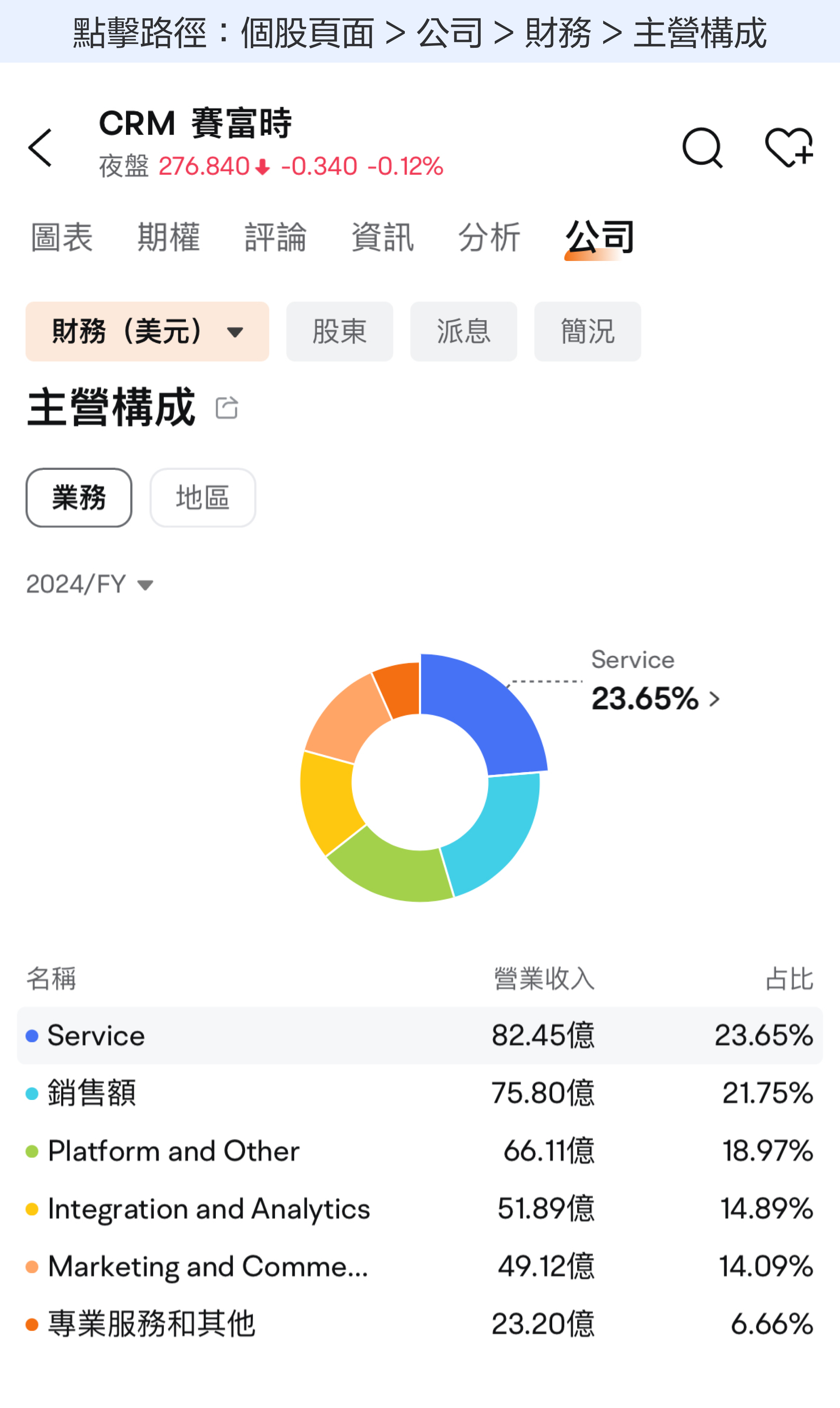
Task: Switch to 業務 view
Action: point(78,497)
